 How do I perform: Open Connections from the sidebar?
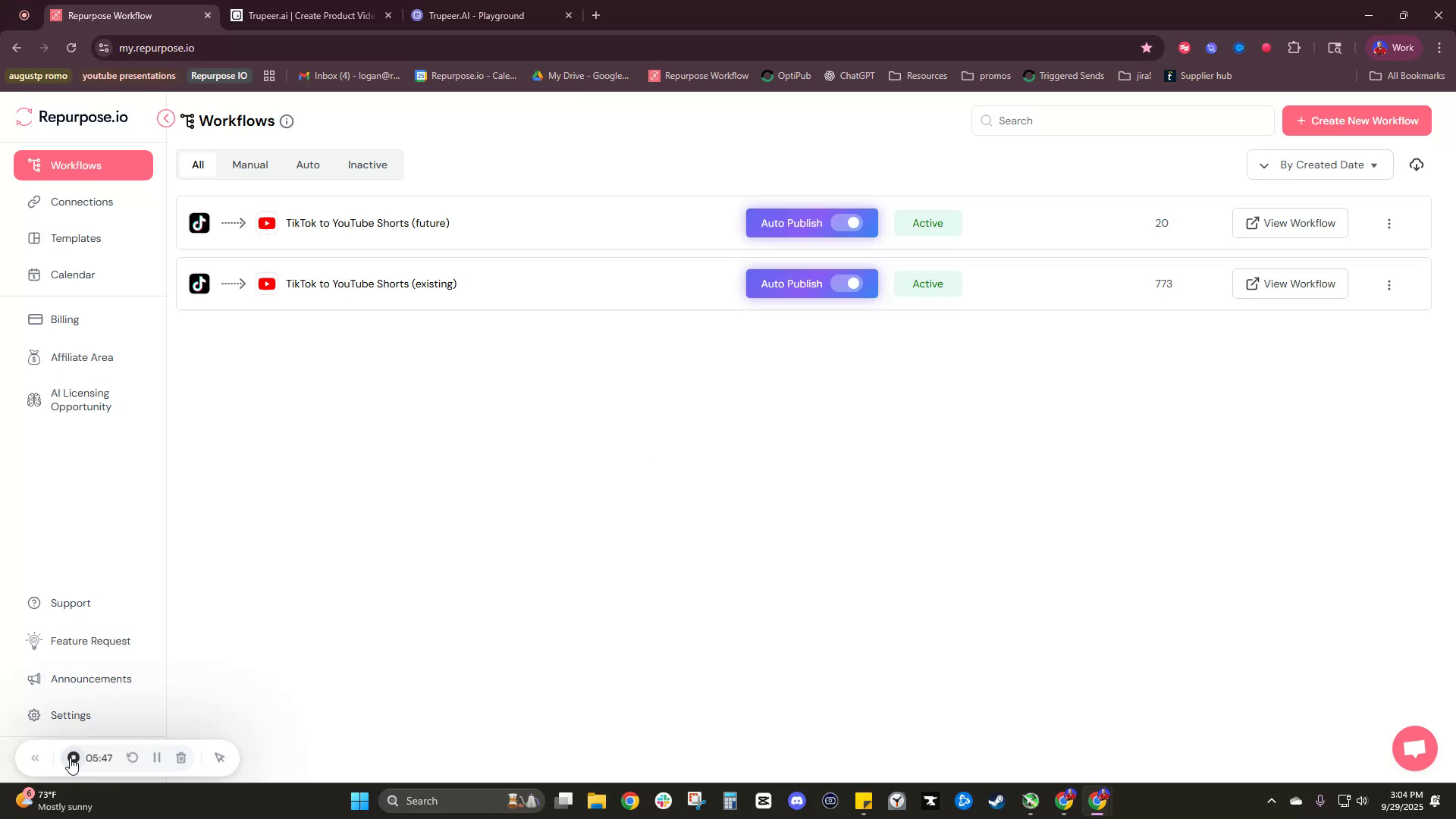coord(81,202)
